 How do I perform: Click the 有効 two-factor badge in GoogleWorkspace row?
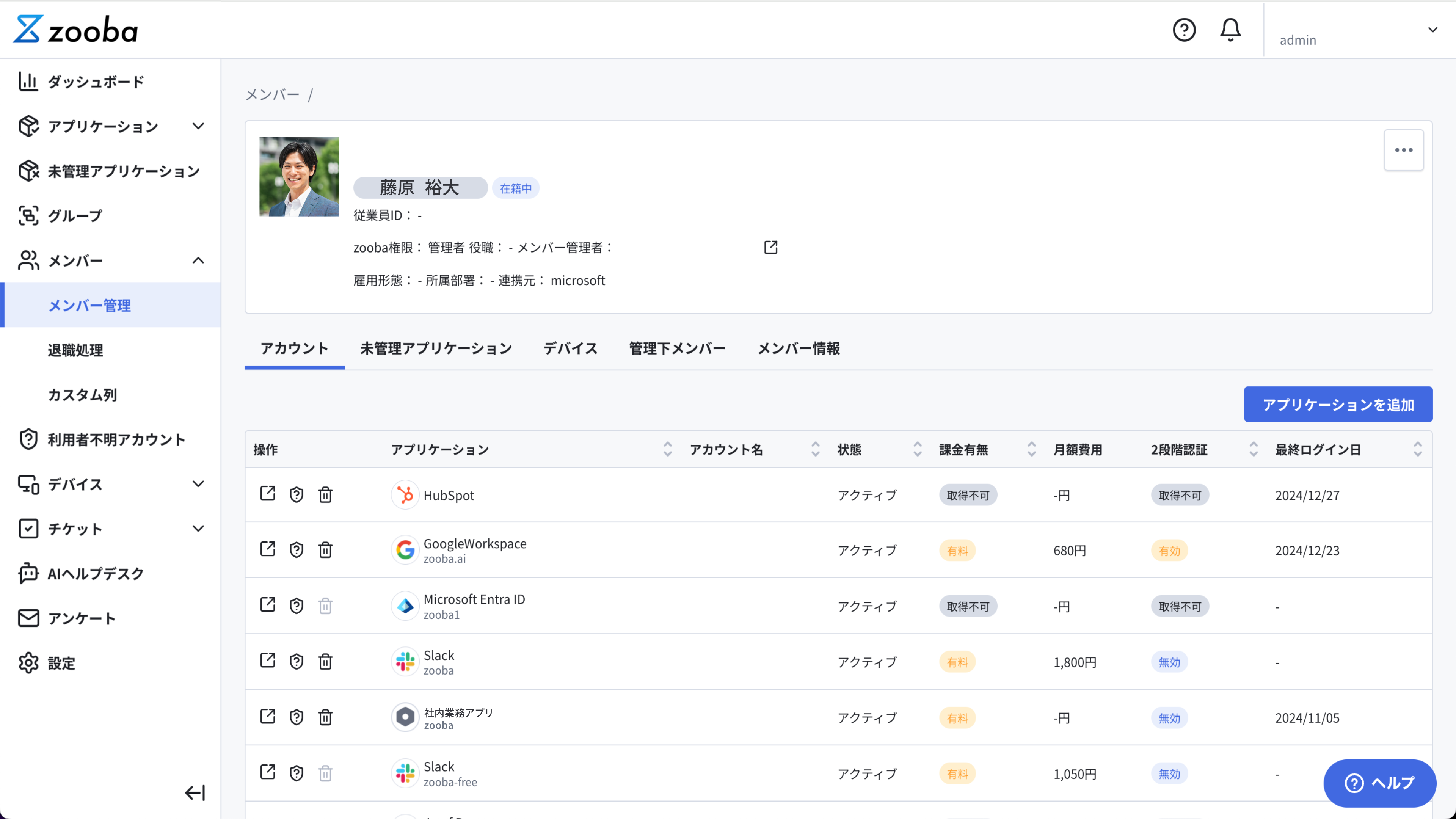pyautogui.click(x=1169, y=550)
